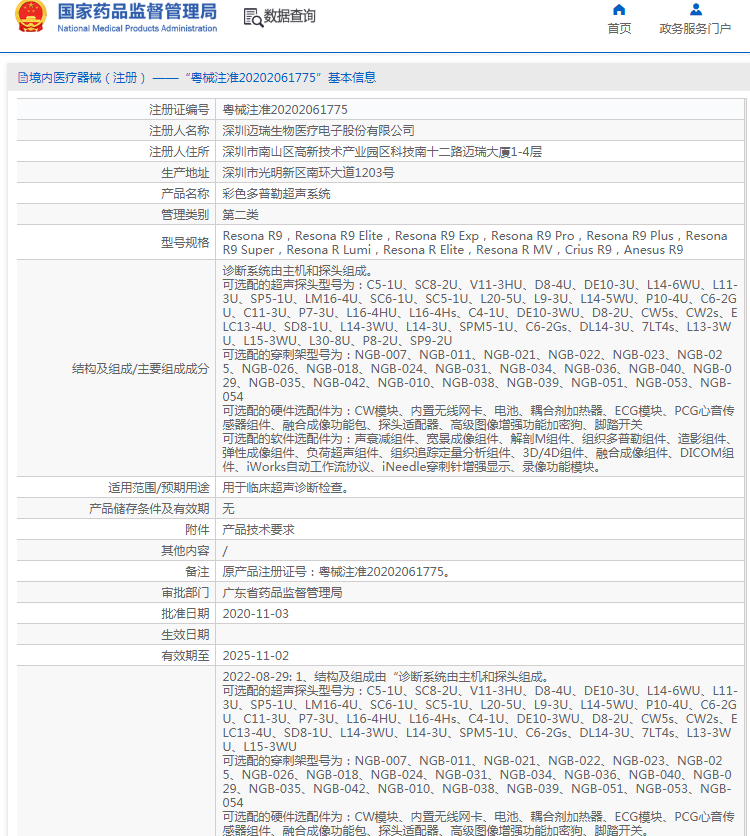Click the national emblem logo

coord(30,17)
